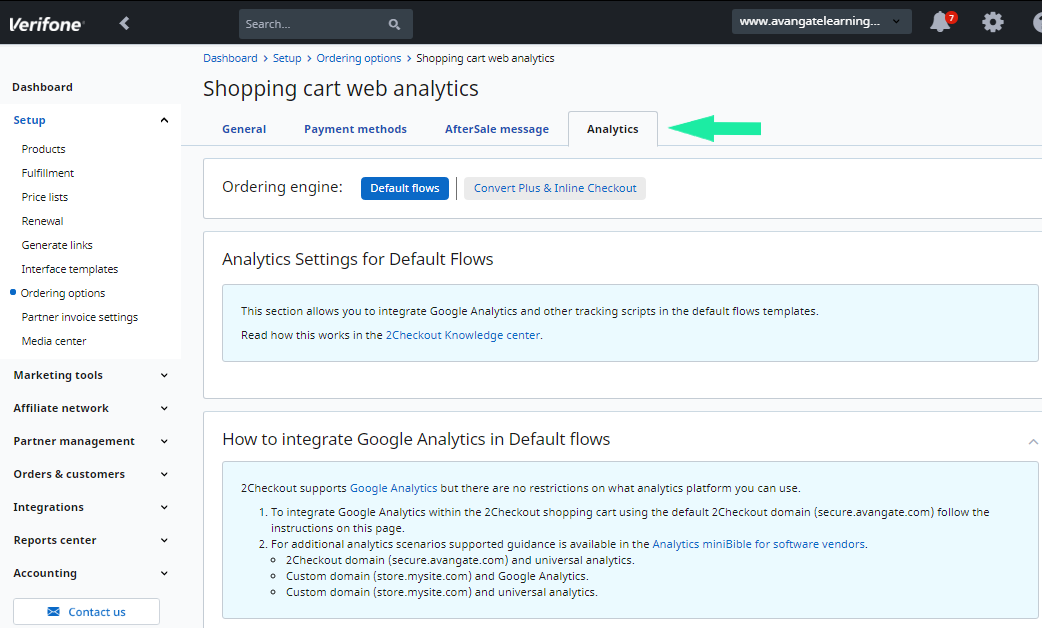Screen dimensions: 1042x628
Task: Expand Reports center section
Action: pos(164,540)
